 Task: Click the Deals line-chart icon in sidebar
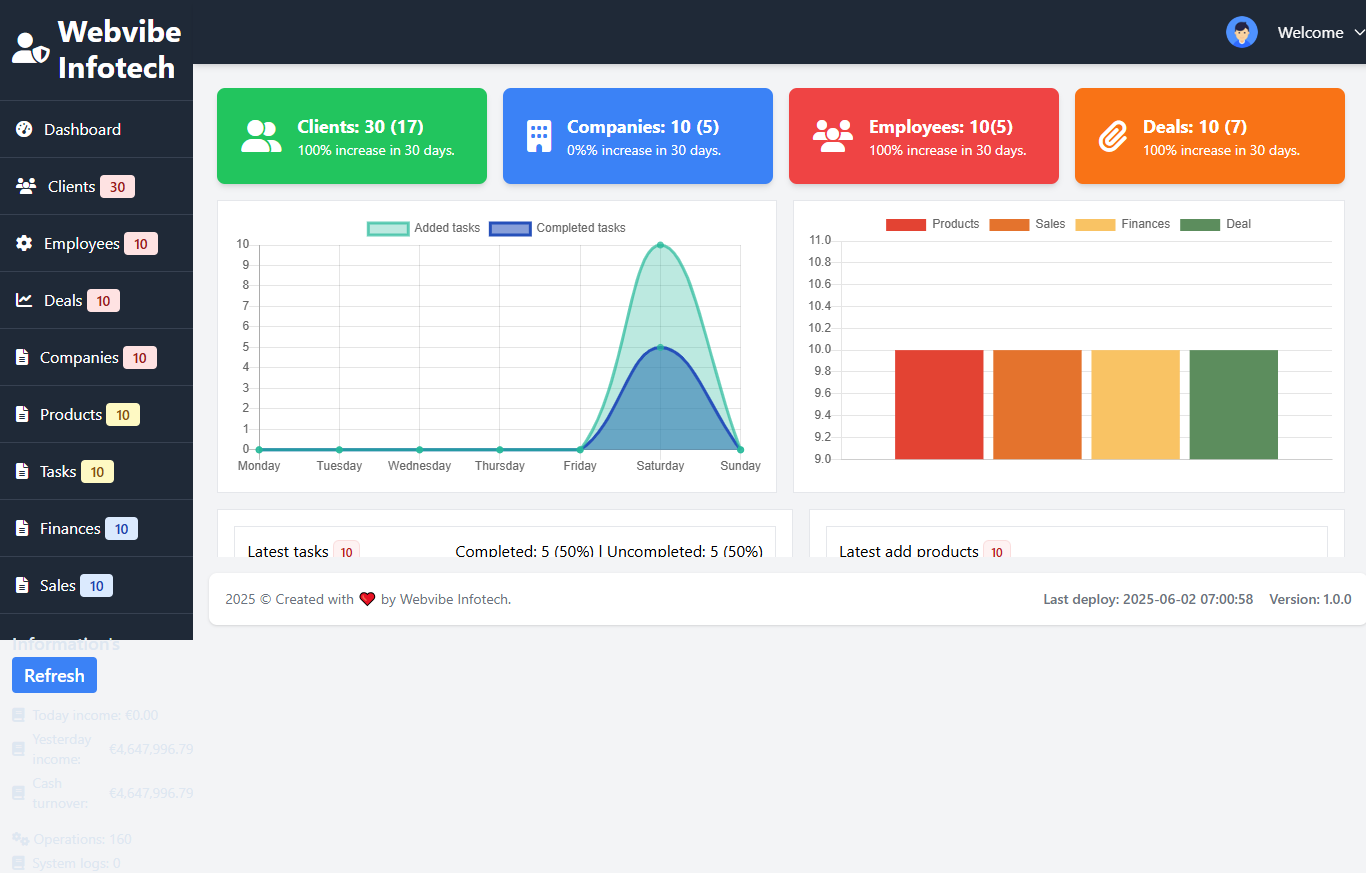24,300
